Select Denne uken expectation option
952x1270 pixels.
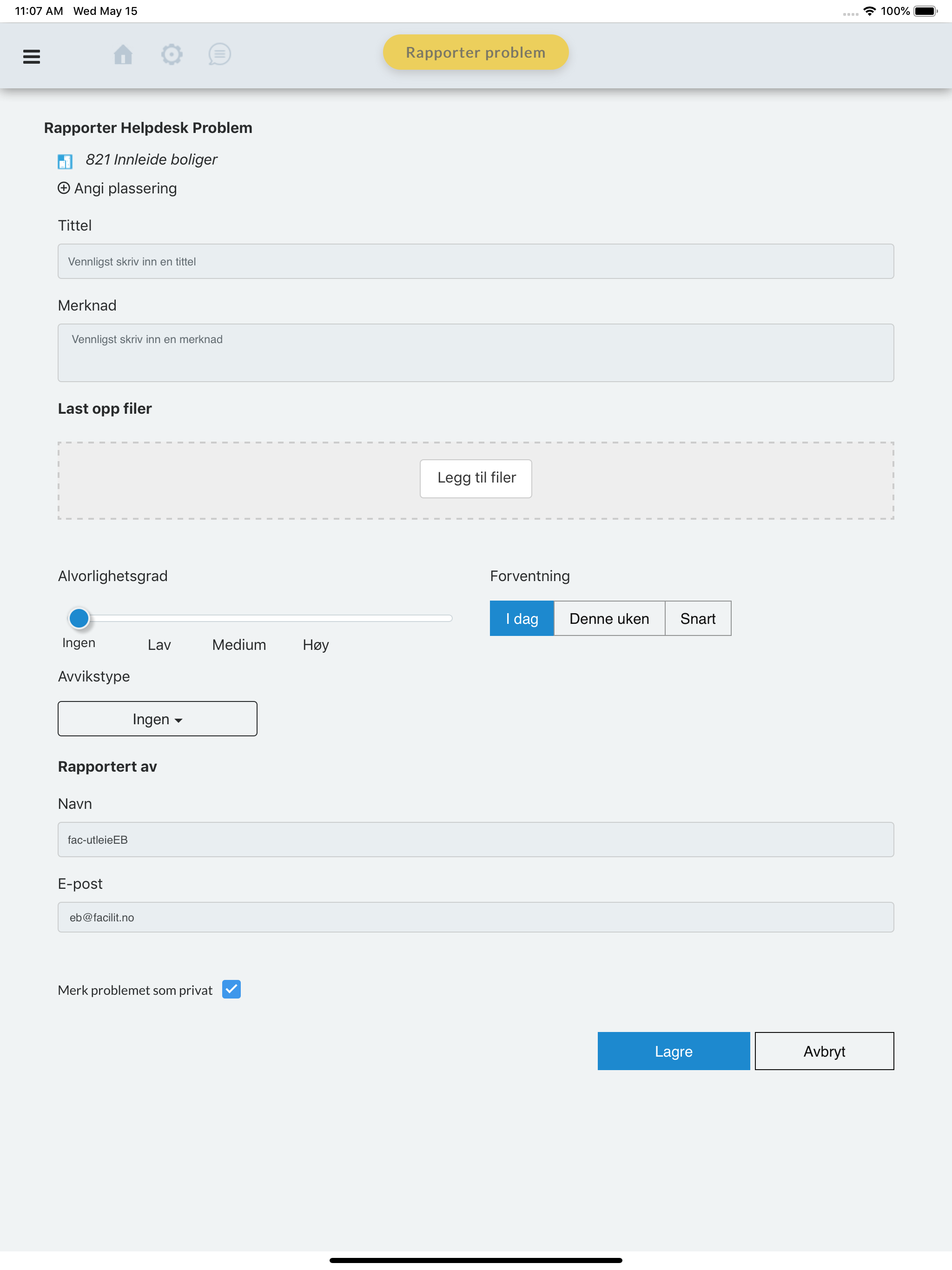tap(609, 618)
